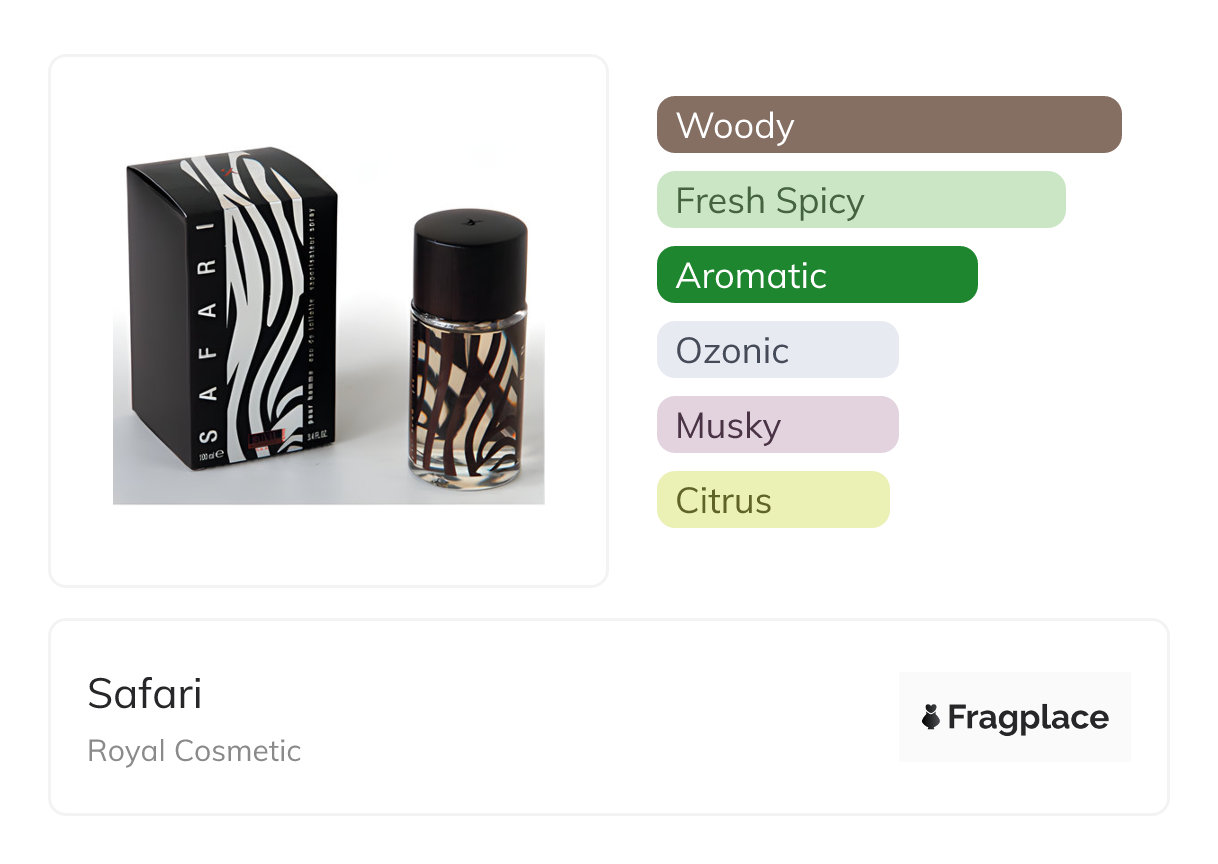Click the small emblem on top of the bottle cap
This screenshot has height=864, width=1218.
click(471, 220)
